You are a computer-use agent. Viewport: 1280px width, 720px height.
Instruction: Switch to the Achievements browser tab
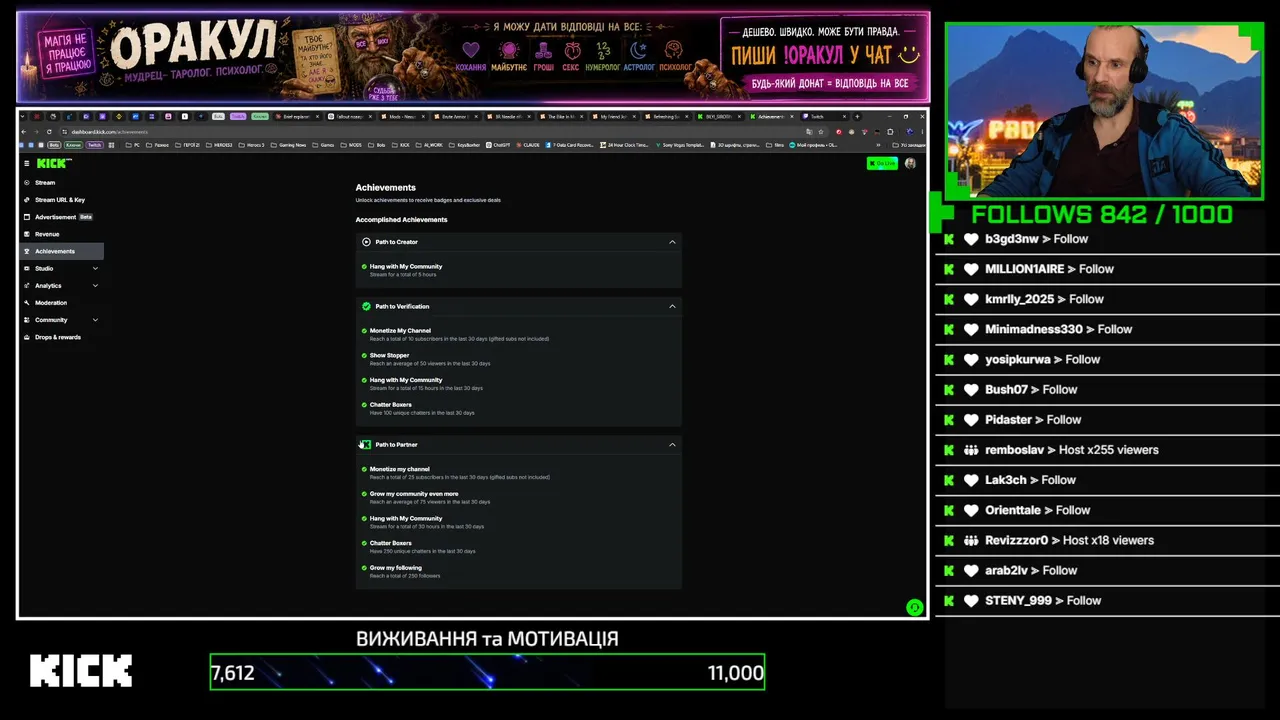[x=774, y=116]
